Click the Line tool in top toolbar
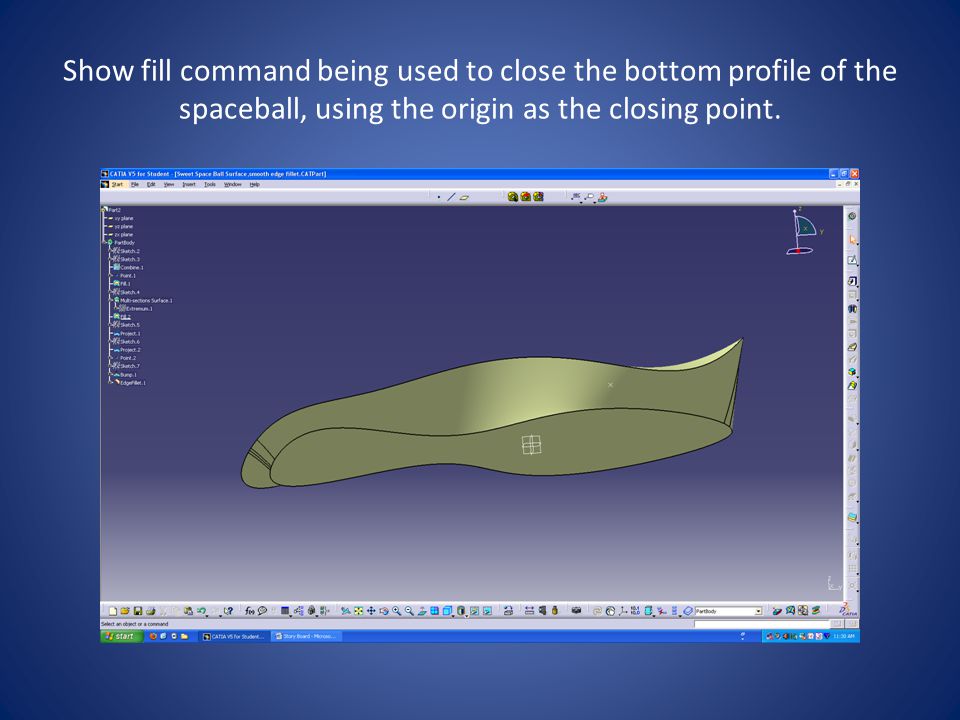 [x=451, y=197]
